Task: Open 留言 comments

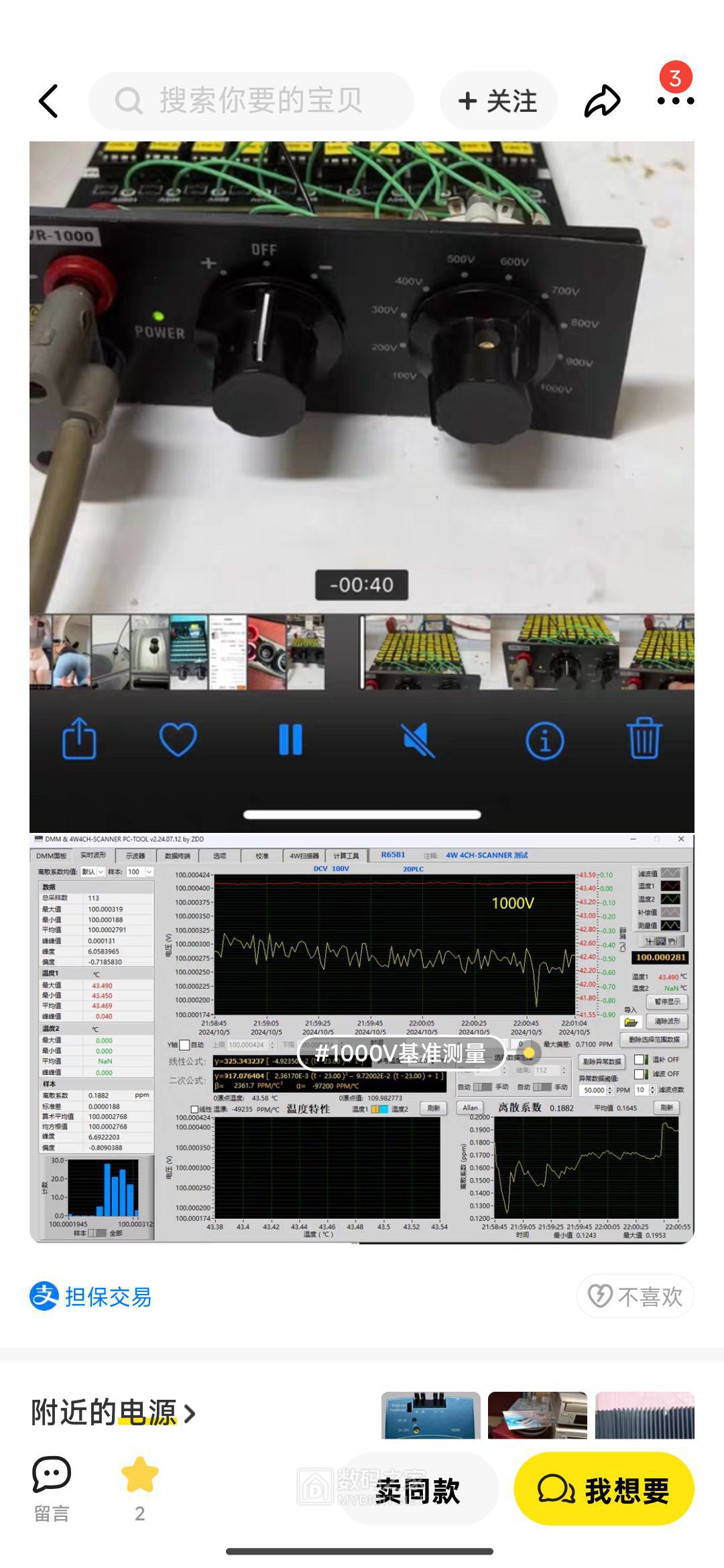Action: tap(52, 1489)
